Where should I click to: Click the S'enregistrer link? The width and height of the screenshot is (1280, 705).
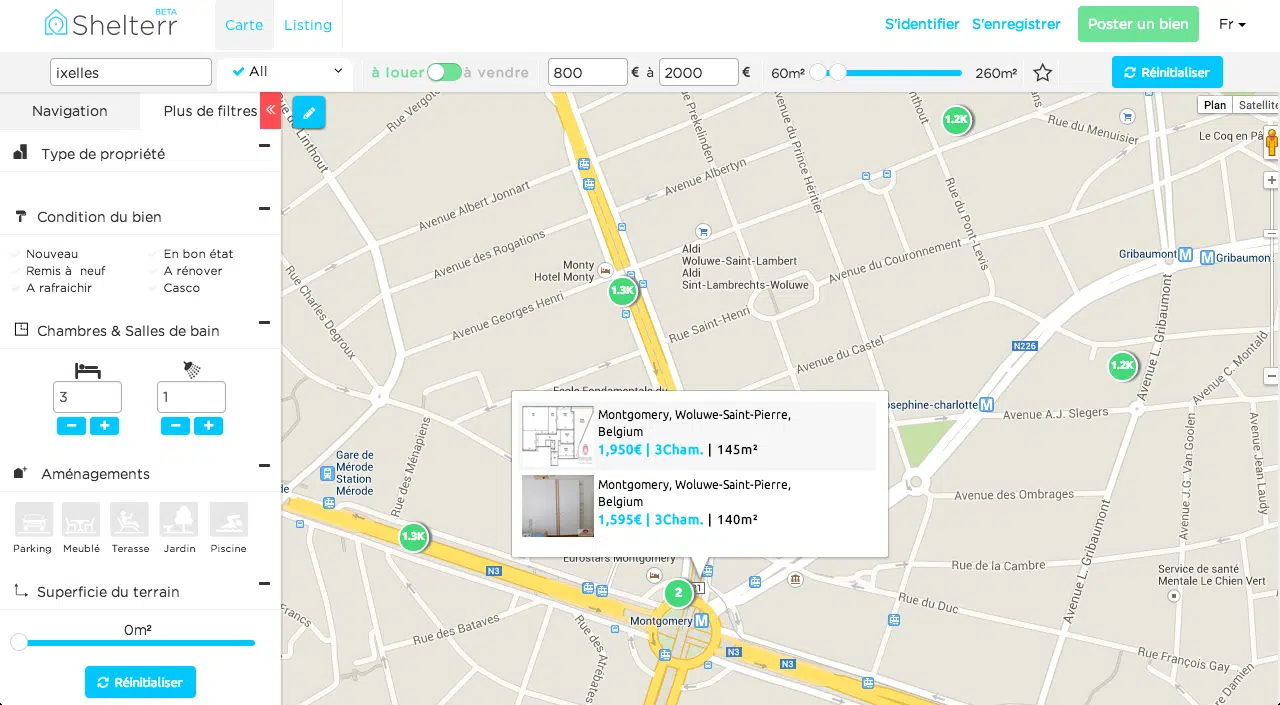[x=1016, y=24]
